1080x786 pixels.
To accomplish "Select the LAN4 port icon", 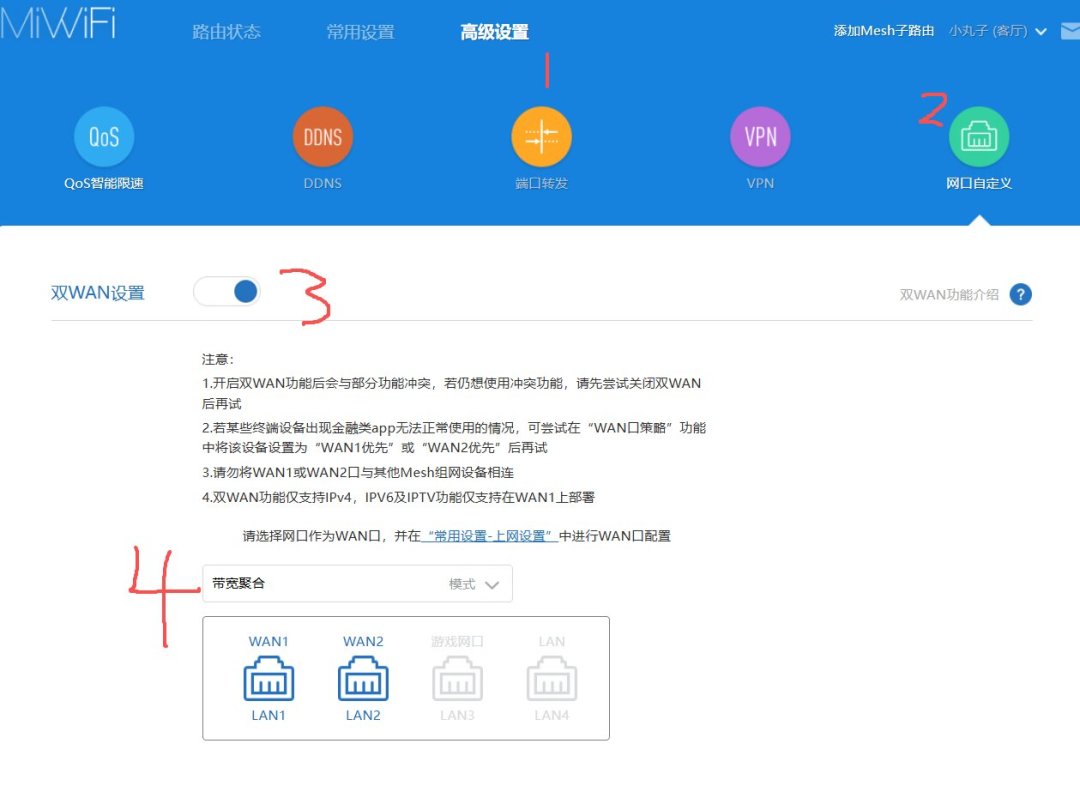I will tap(552, 679).
